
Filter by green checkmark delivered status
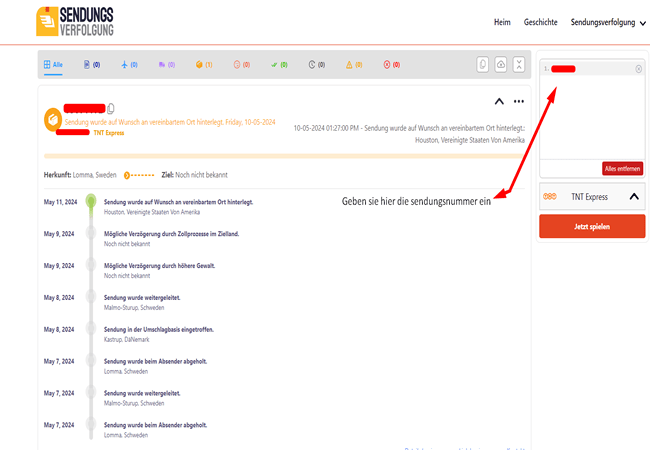tap(279, 65)
